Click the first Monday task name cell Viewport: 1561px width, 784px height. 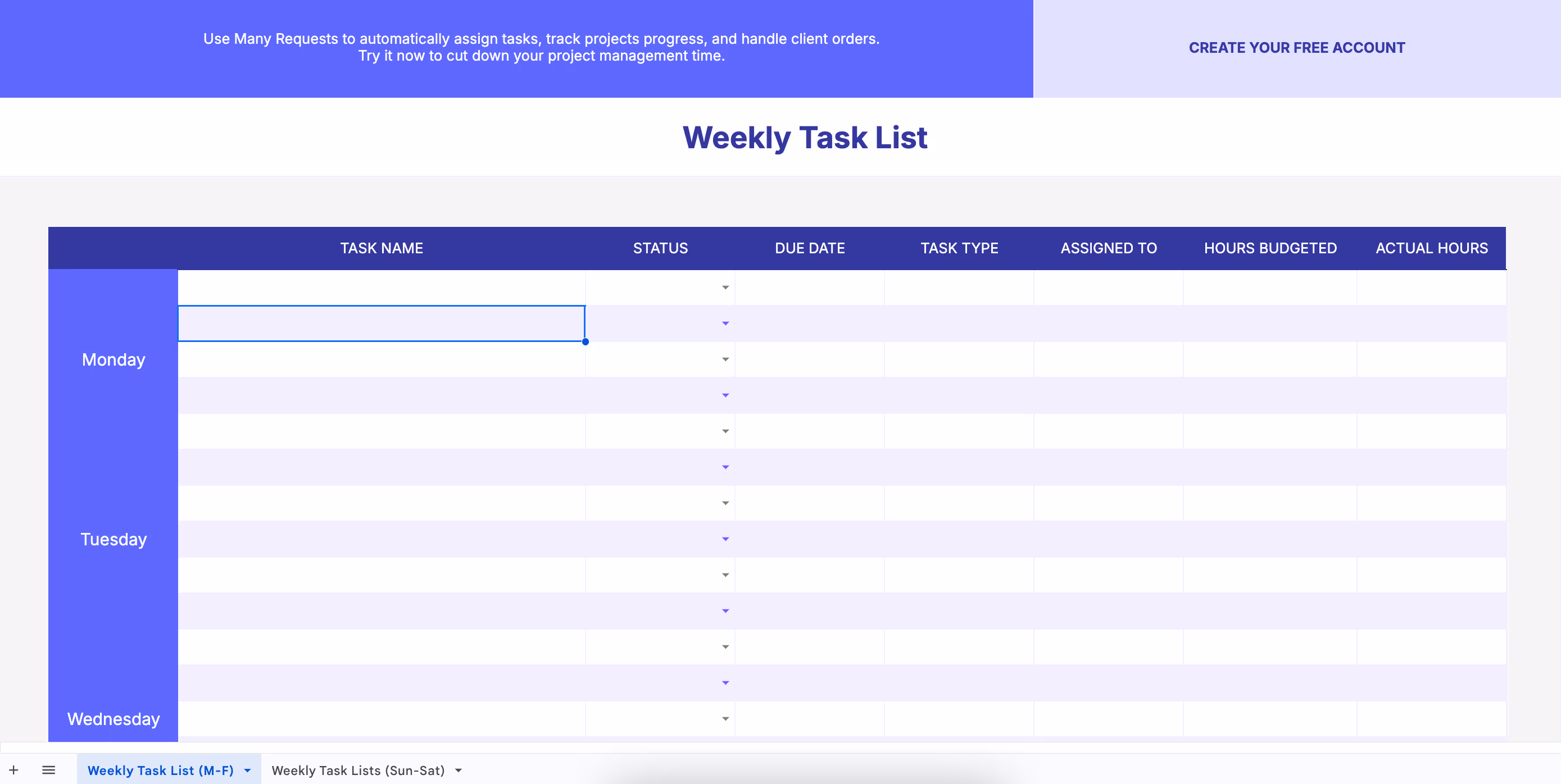click(381, 288)
